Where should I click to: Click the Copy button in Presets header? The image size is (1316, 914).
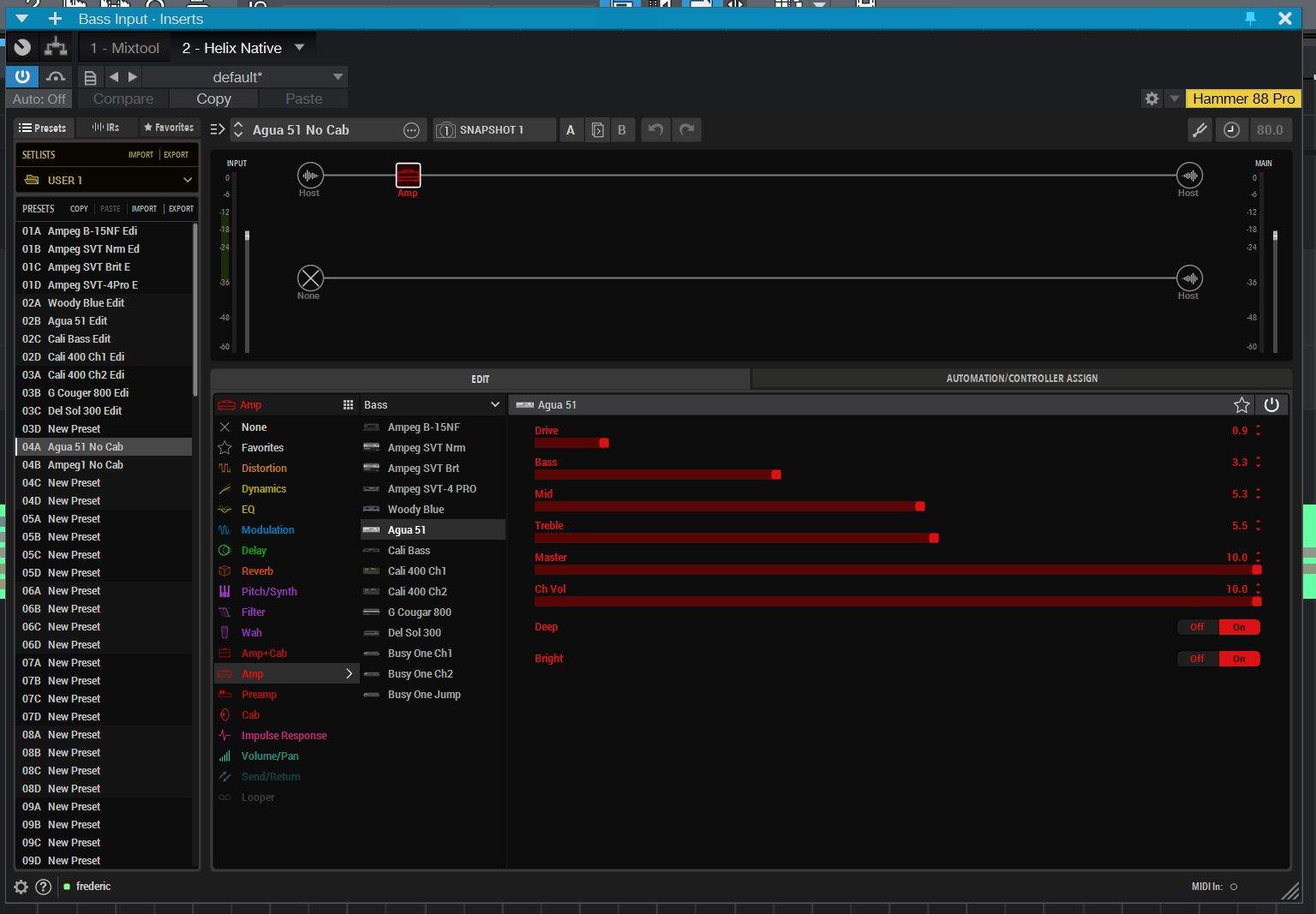(79, 209)
